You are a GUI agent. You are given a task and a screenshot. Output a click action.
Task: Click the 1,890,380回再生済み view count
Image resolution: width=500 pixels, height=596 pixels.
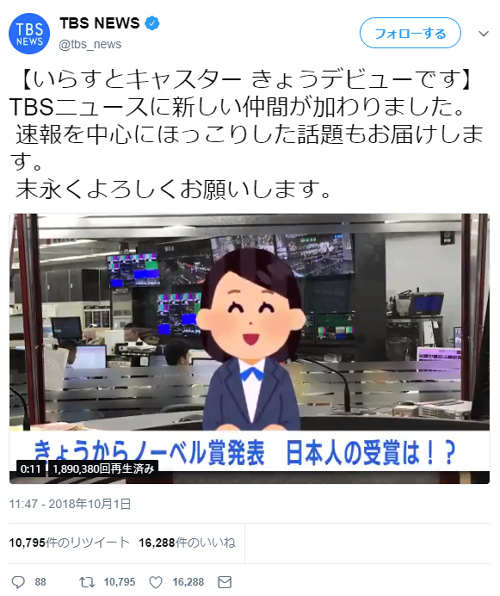pyautogui.click(x=103, y=469)
